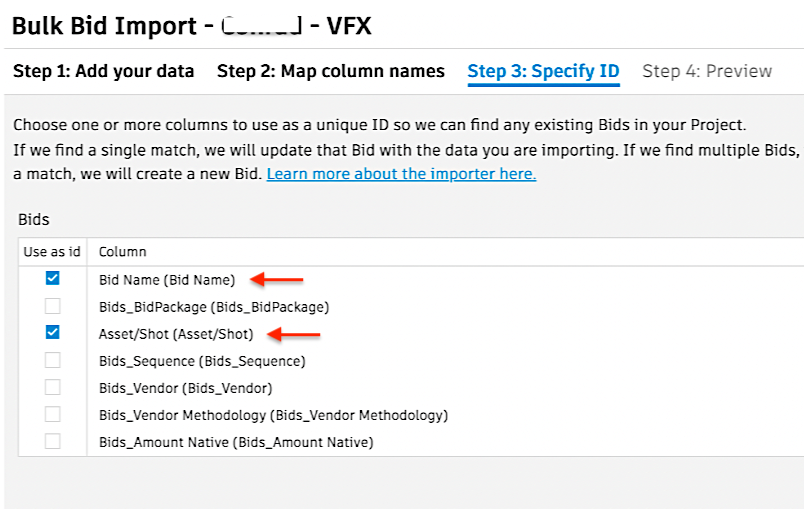Screen dimensions: 804x509
Task: Select the 'Asset/Shot (Asset/Shot)' row label
Action: point(176,334)
